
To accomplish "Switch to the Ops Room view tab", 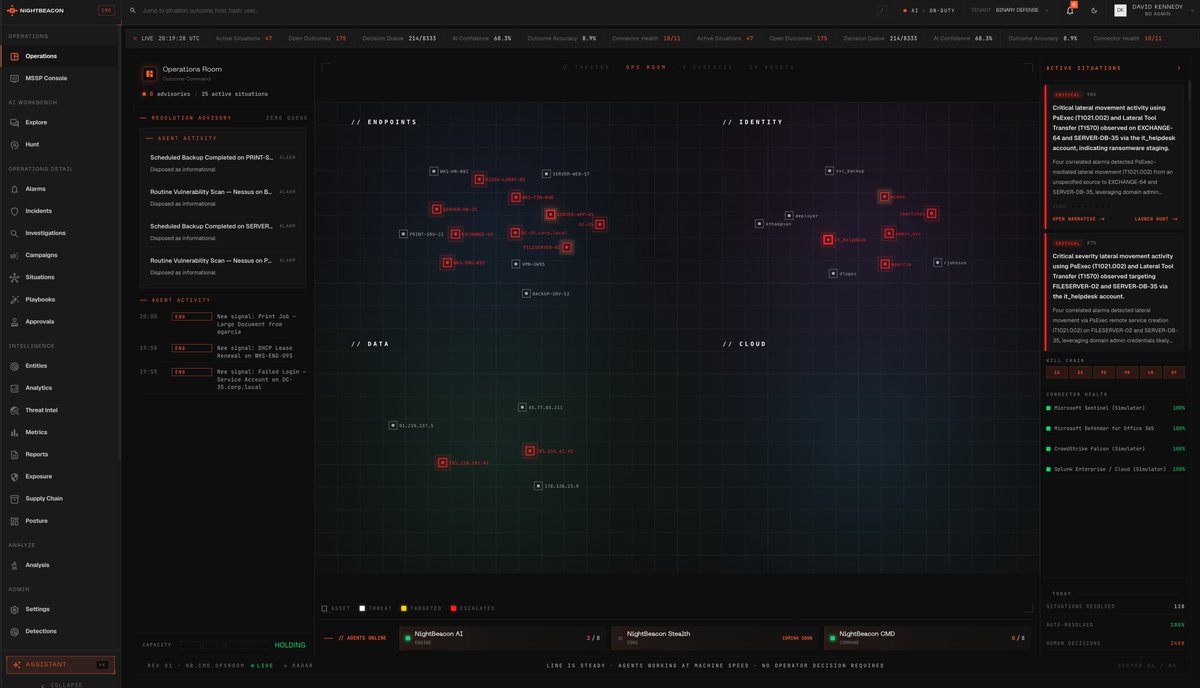I will [x=646, y=67].
